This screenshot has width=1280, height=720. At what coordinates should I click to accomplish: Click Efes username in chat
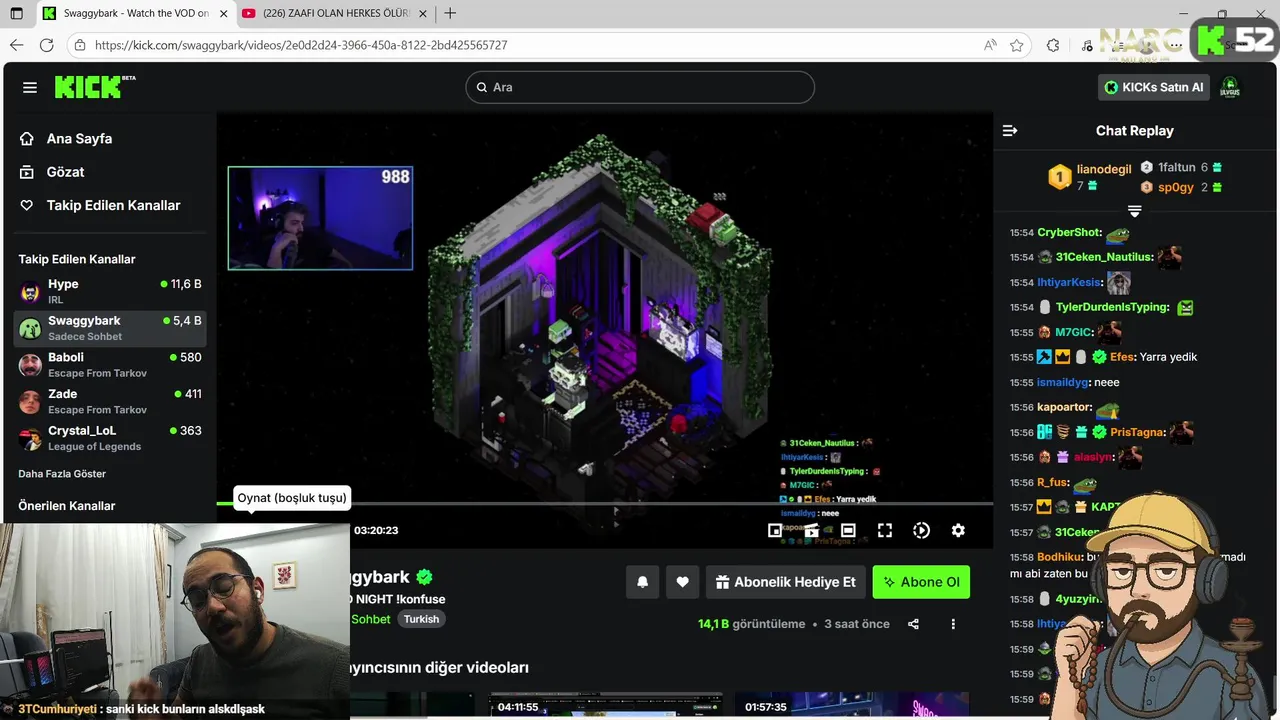1123,357
